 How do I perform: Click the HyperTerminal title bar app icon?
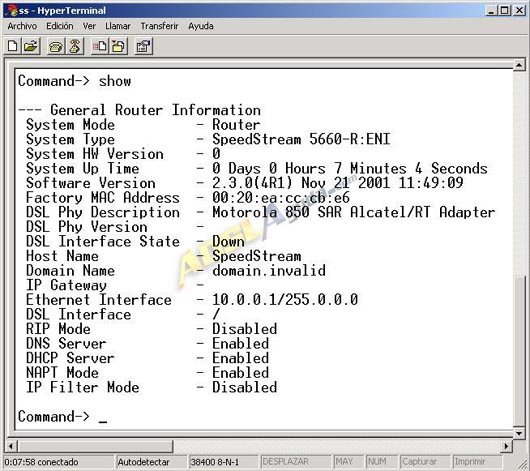[x=11, y=10]
